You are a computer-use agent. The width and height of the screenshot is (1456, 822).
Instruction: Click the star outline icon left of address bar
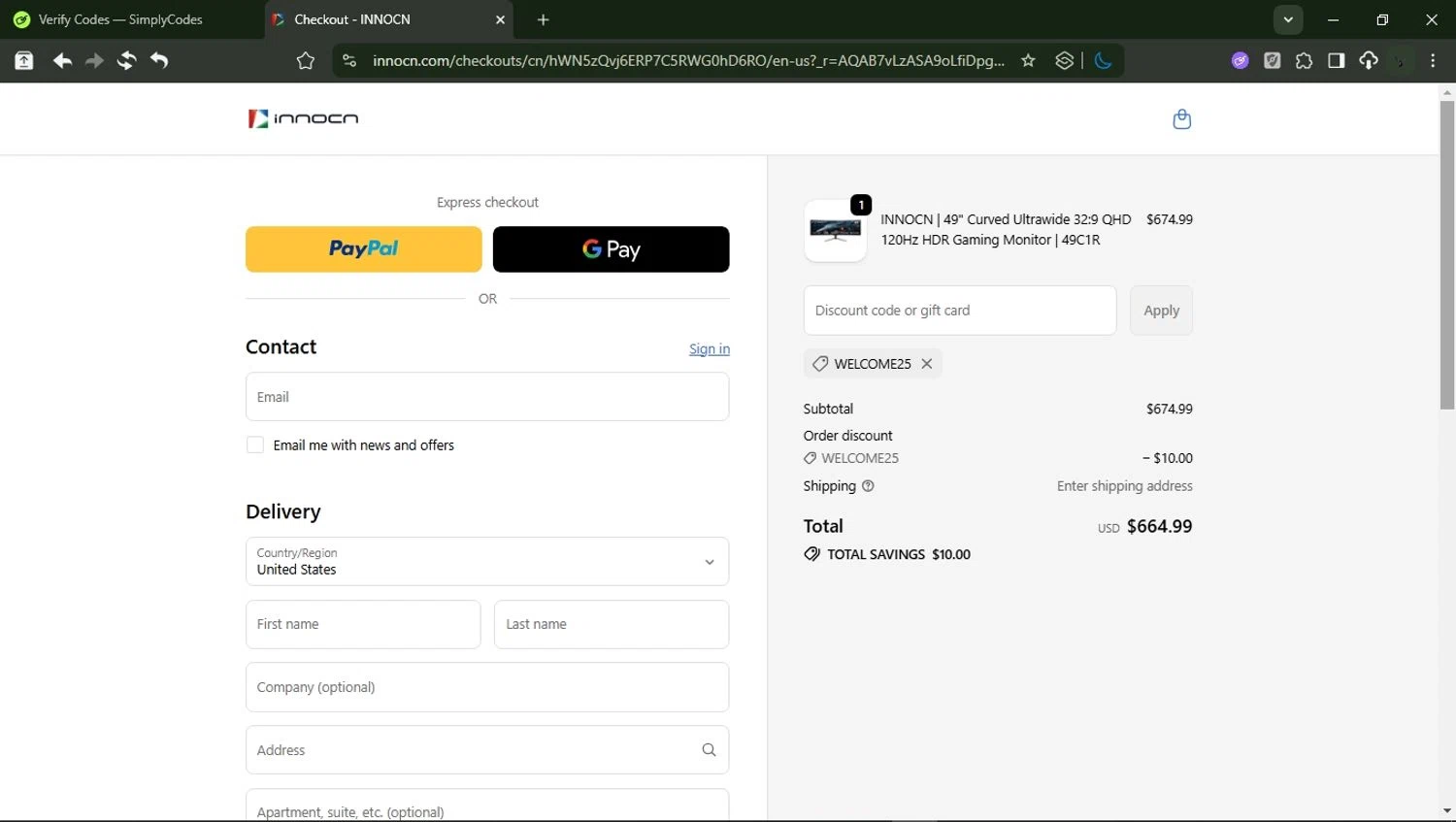306,60
